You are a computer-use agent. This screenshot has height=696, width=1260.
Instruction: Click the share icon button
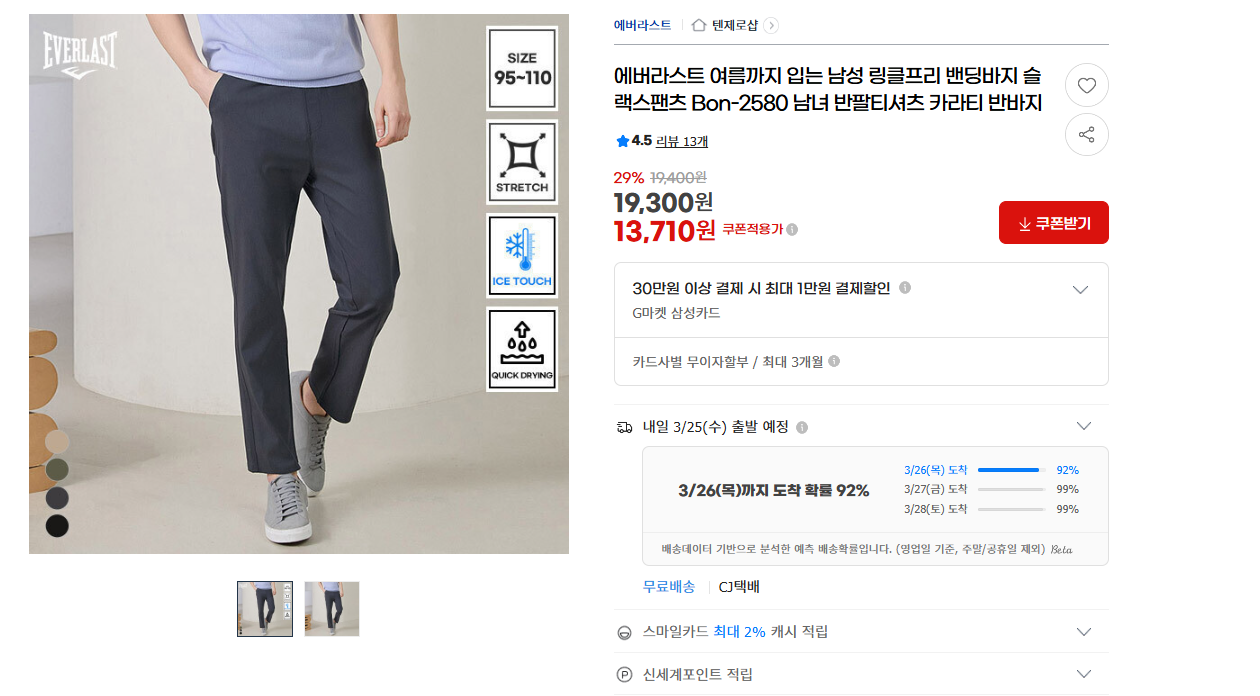(x=1087, y=135)
